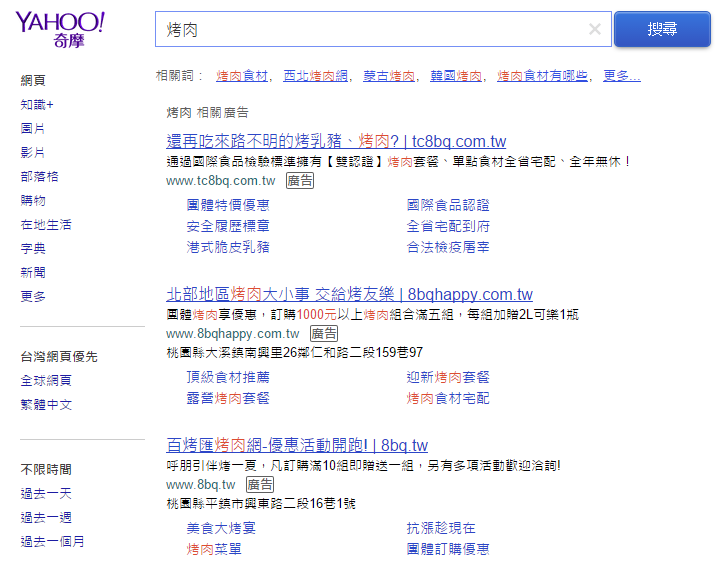Click the 烤肉 相關廣告 heading

pyautogui.click(x=207, y=113)
